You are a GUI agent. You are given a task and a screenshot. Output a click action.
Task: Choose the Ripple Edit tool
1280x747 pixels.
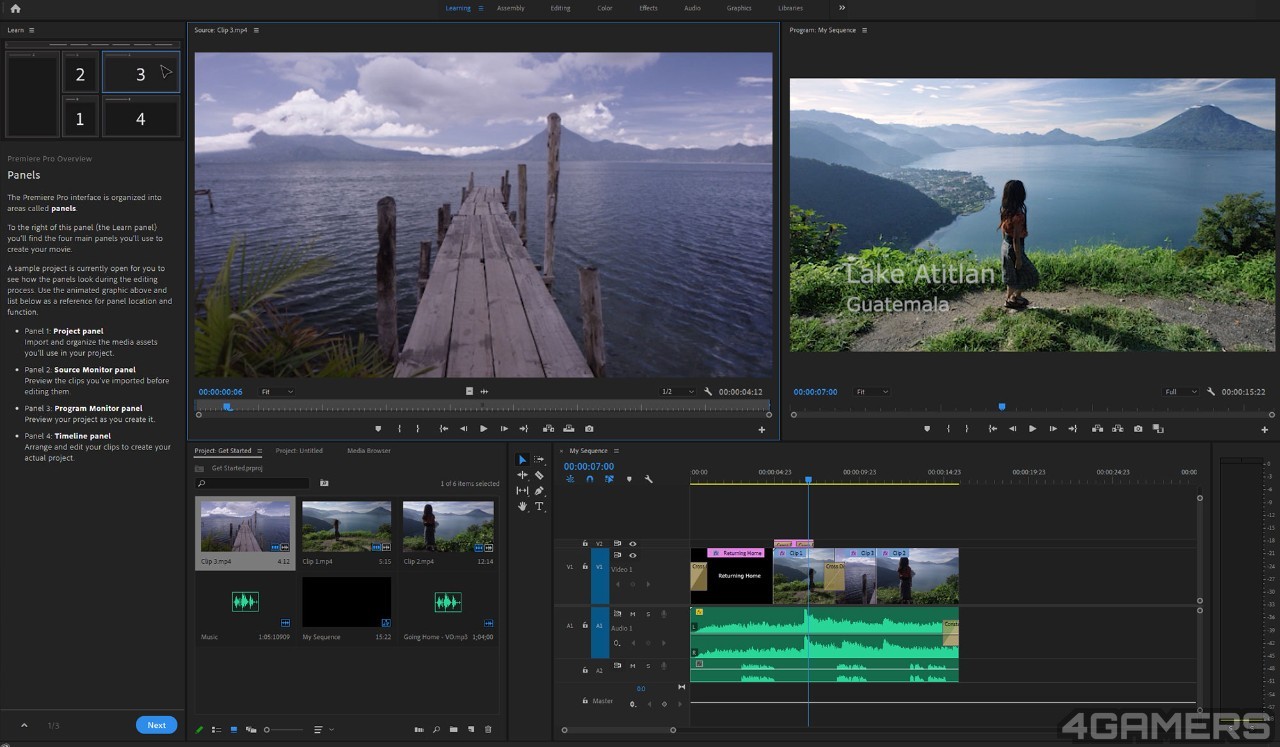click(522, 475)
